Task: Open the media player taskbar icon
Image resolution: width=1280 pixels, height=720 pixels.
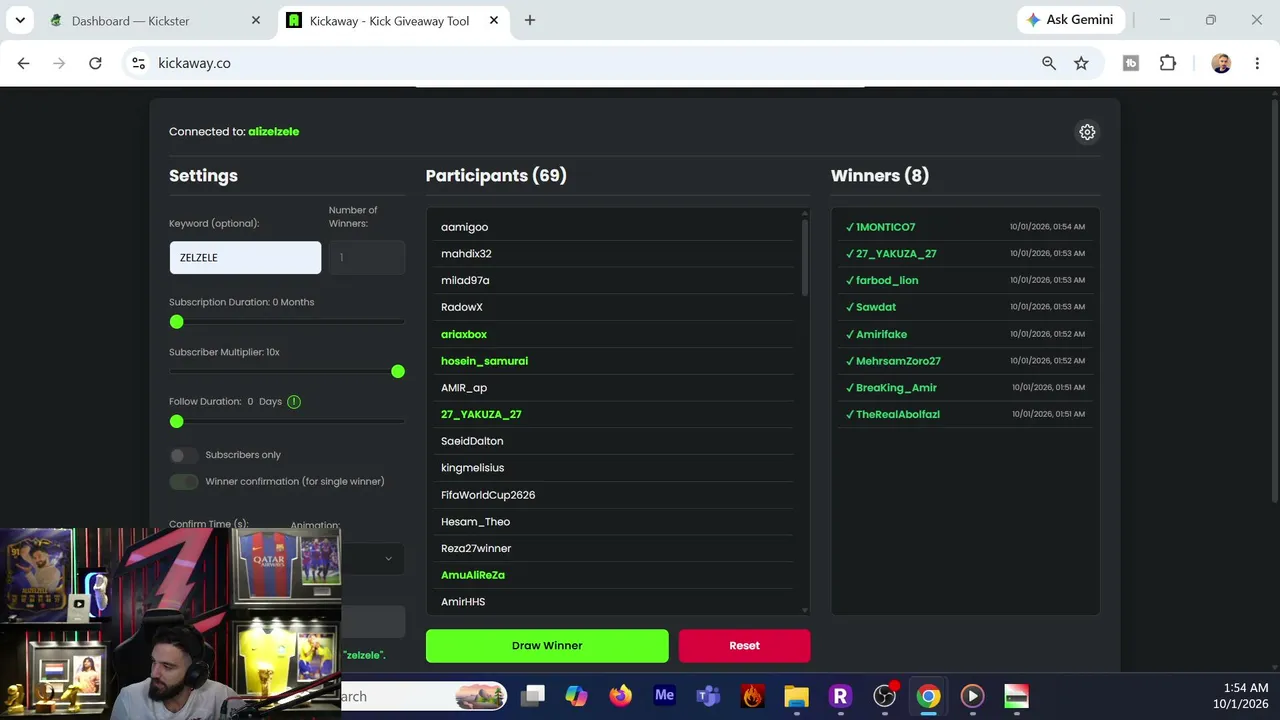Action: pos(973,696)
